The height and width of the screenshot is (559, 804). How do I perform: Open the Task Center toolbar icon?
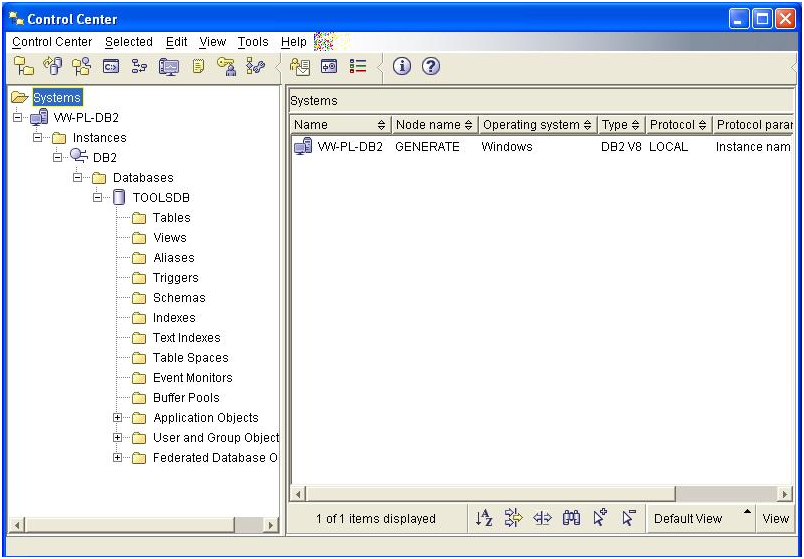click(x=139, y=66)
